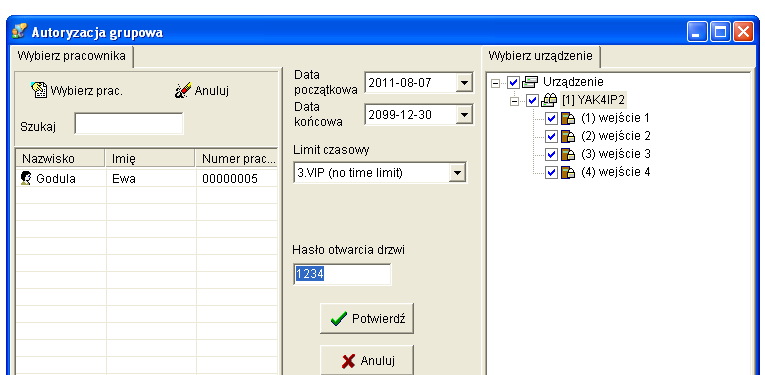Viewport: 765px width, 375px height.
Task: Select tree item (2) wejście 2
Action: tap(615, 136)
